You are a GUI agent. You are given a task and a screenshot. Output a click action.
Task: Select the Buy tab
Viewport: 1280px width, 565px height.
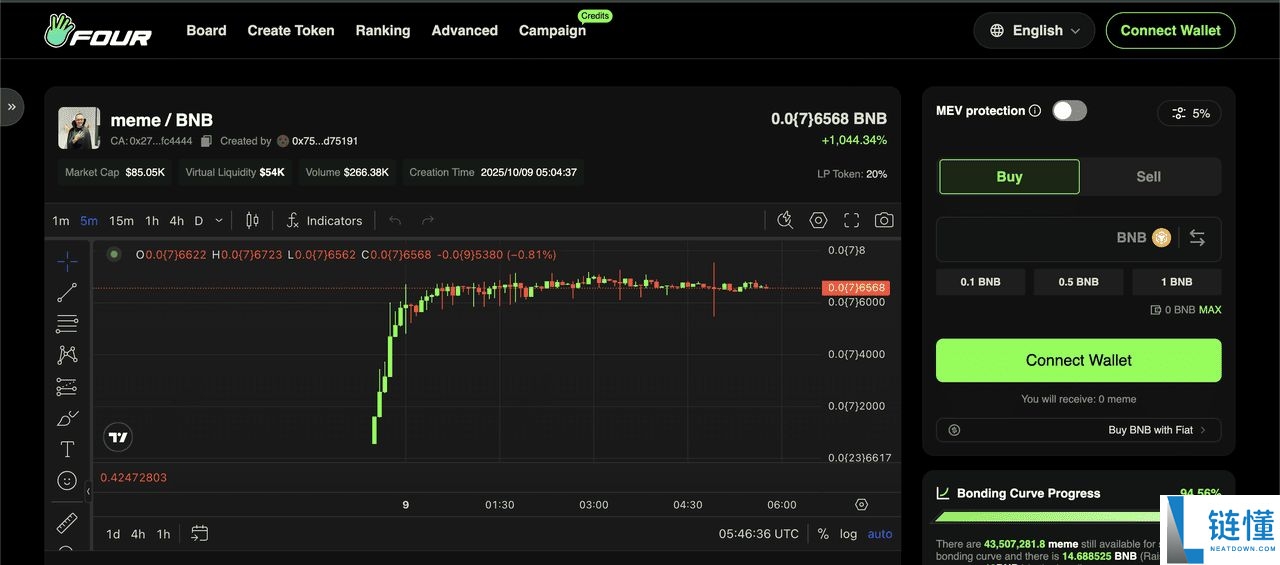pos(1009,176)
